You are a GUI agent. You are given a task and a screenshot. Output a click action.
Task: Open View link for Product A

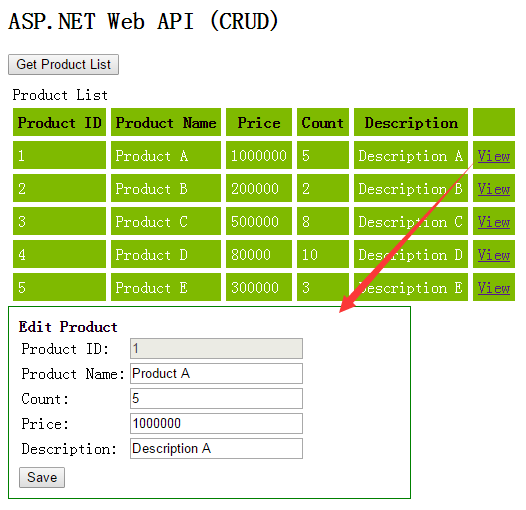pyautogui.click(x=494, y=156)
